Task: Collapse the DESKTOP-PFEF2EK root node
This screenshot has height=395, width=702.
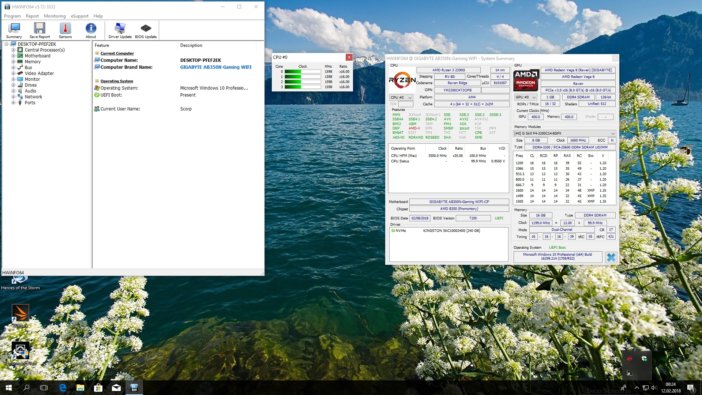Action: [x=6, y=44]
